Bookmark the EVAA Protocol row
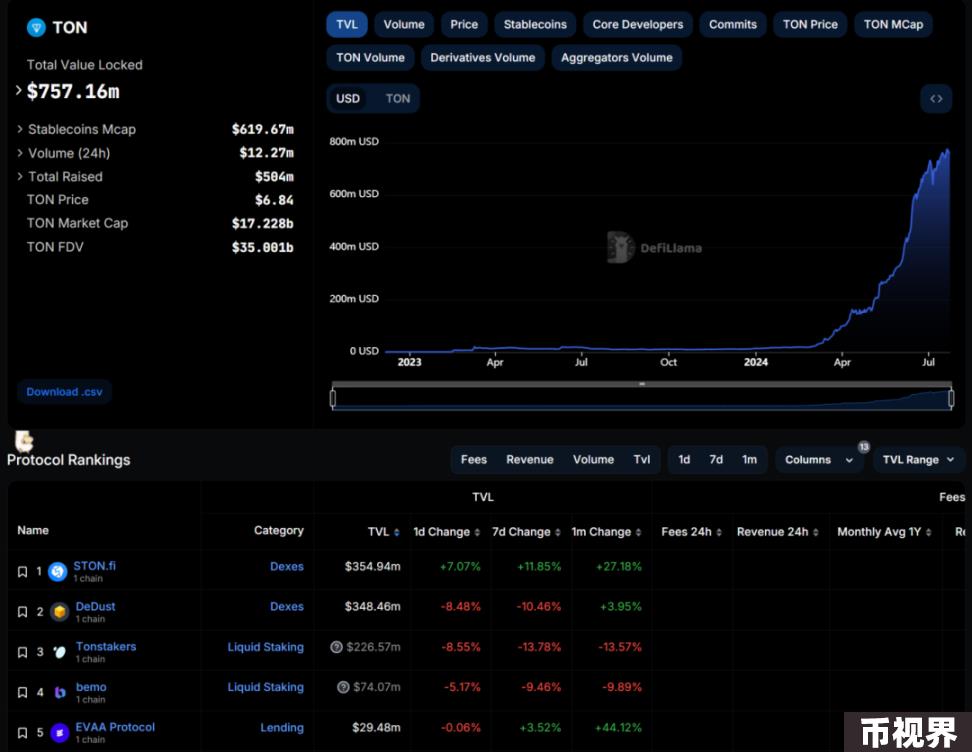Image resolution: width=972 pixels, height=752 pixels. pyautogui.click(x=22, y=733)
